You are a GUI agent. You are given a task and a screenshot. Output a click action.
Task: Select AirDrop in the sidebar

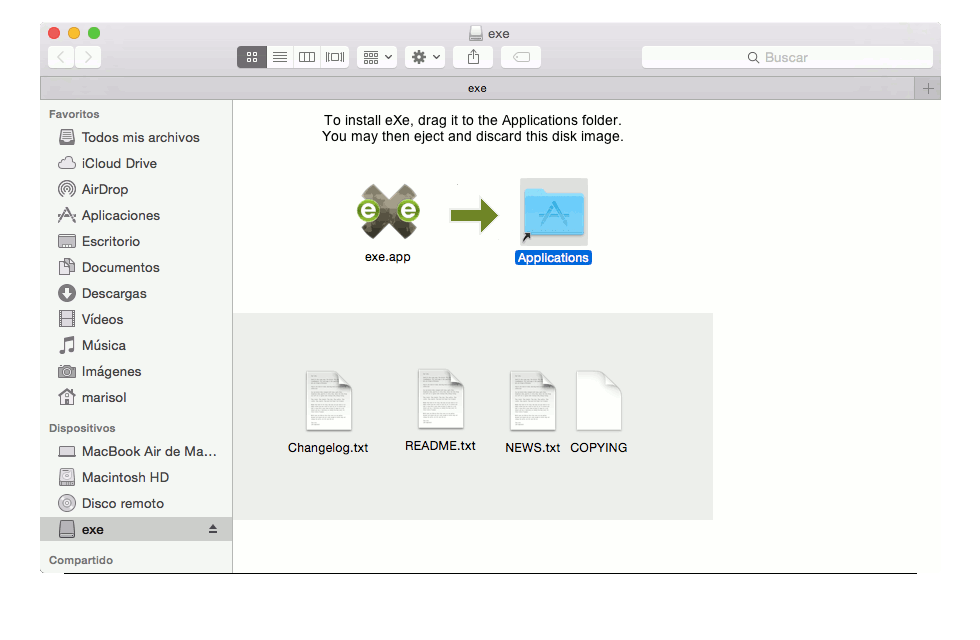pos(104,189)
